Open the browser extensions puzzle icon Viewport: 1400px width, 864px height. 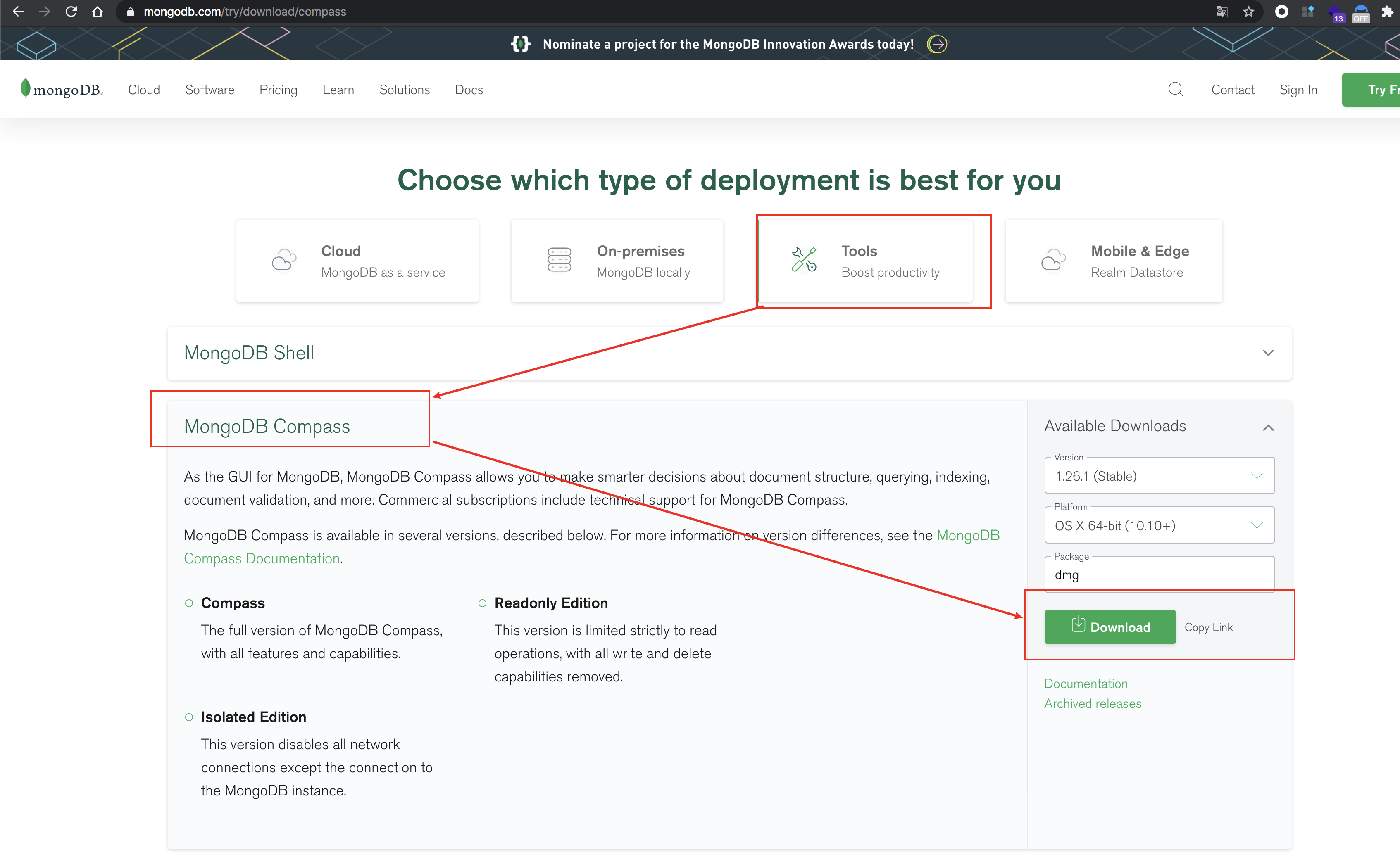pos(1387,12)
